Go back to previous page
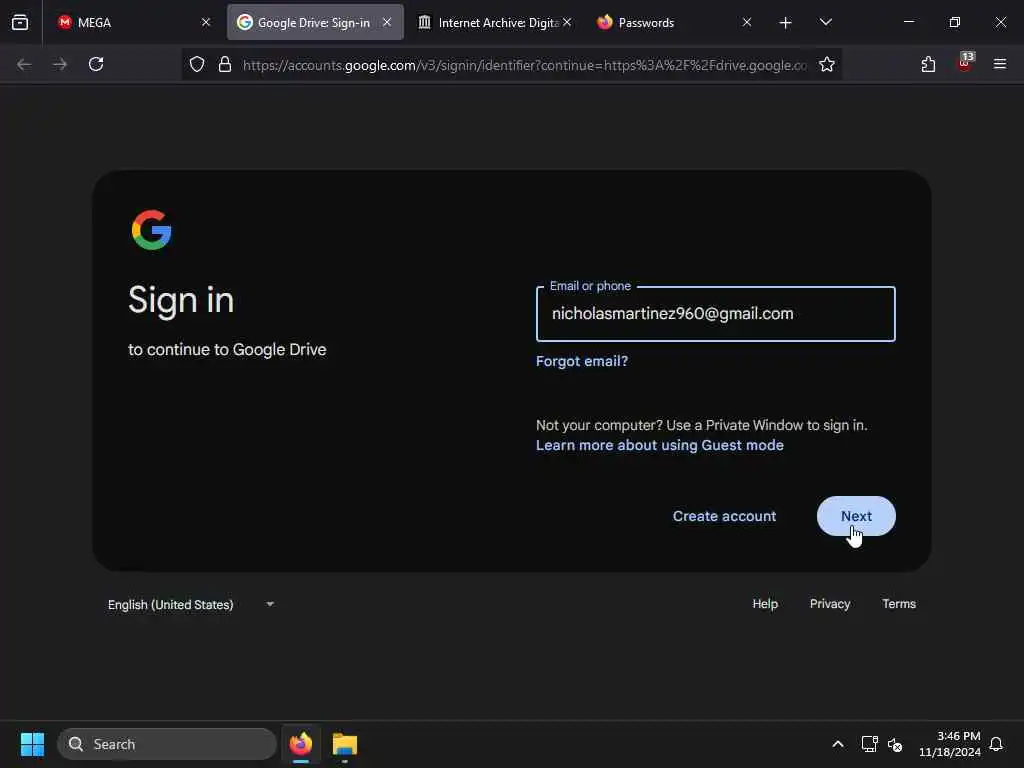Viewport: 1024px width, 768px height. pos(24,64)
